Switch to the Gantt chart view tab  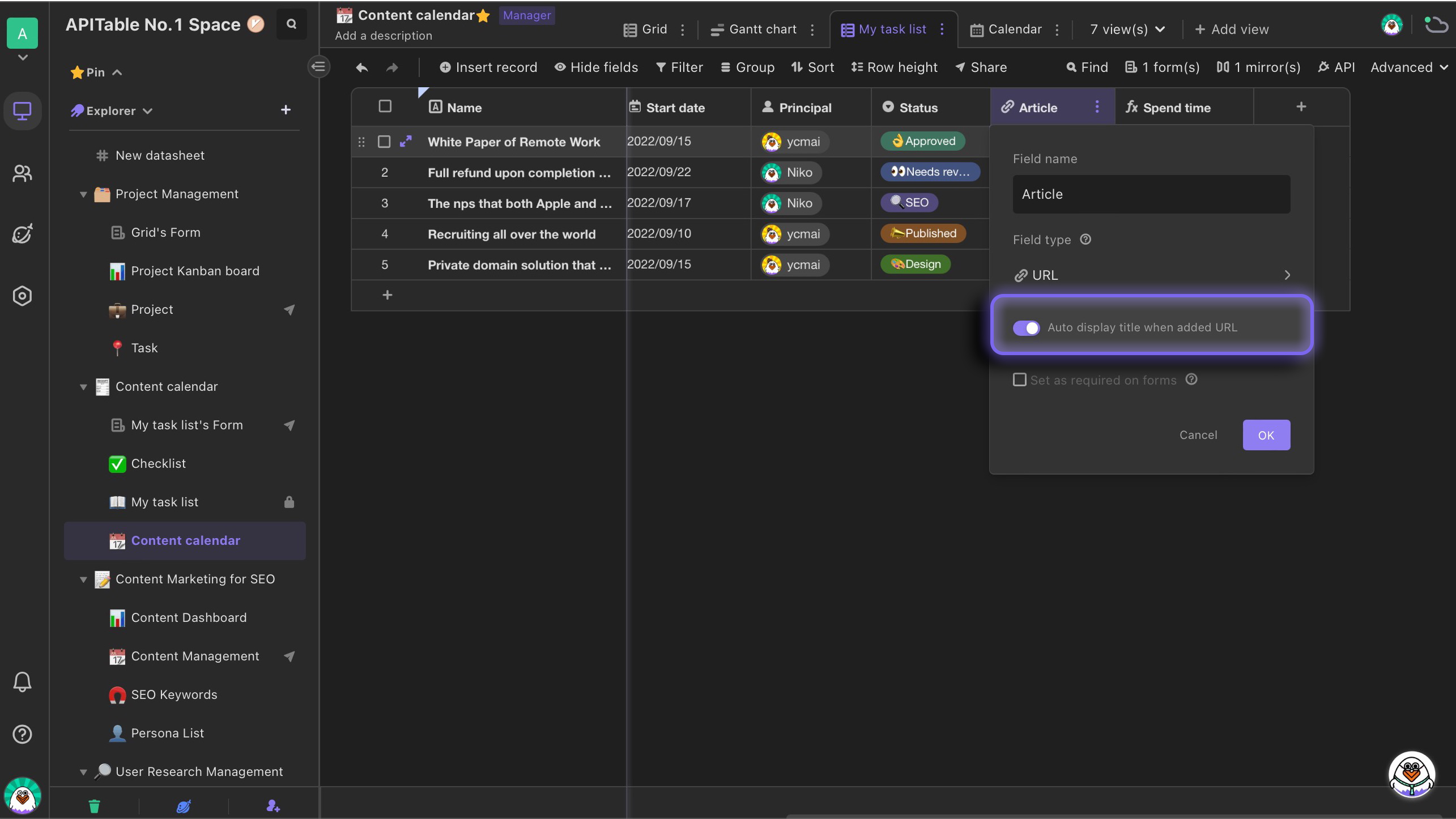[x=763, y=29]
